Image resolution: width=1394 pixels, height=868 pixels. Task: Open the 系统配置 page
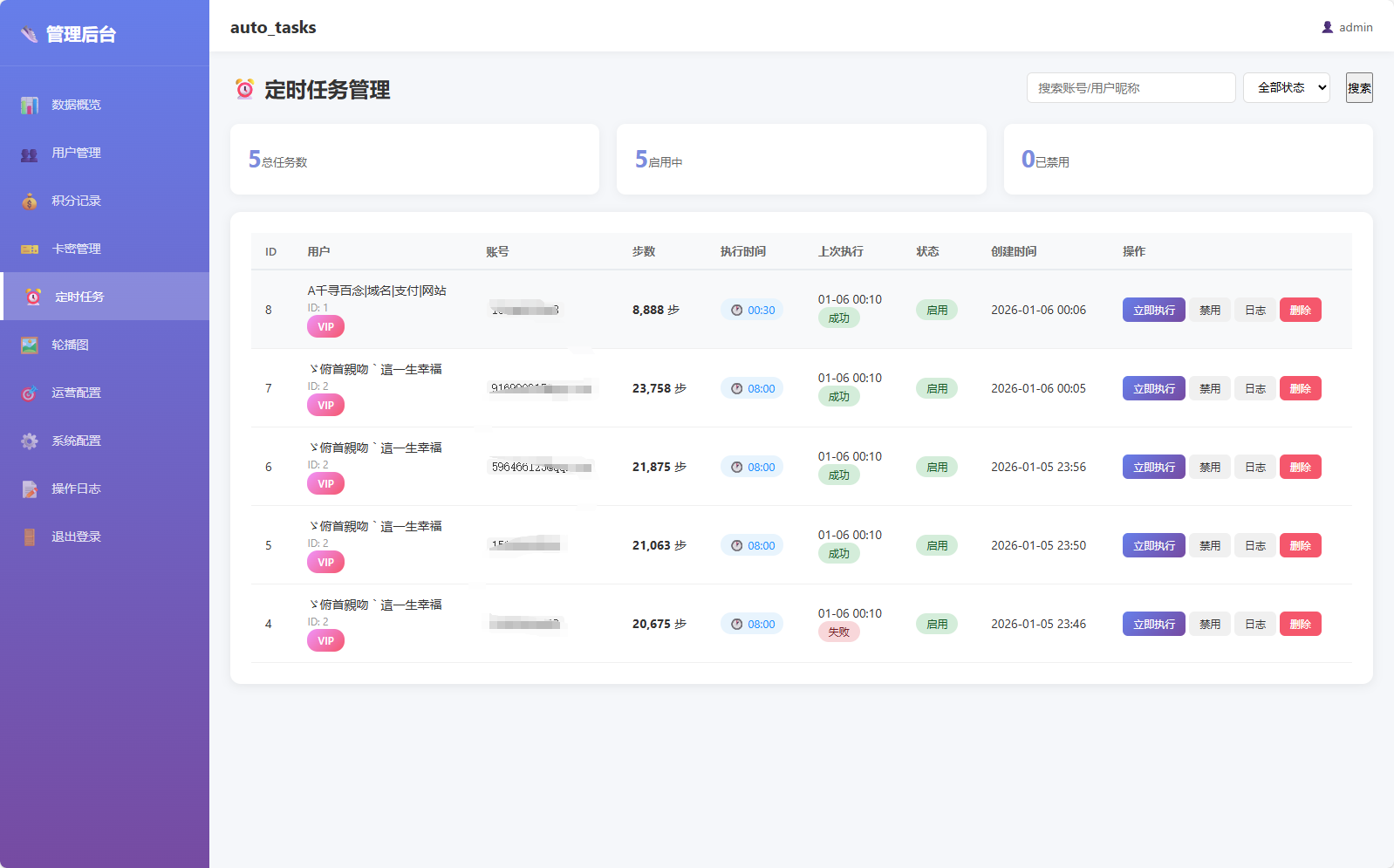tap(105, 441)
